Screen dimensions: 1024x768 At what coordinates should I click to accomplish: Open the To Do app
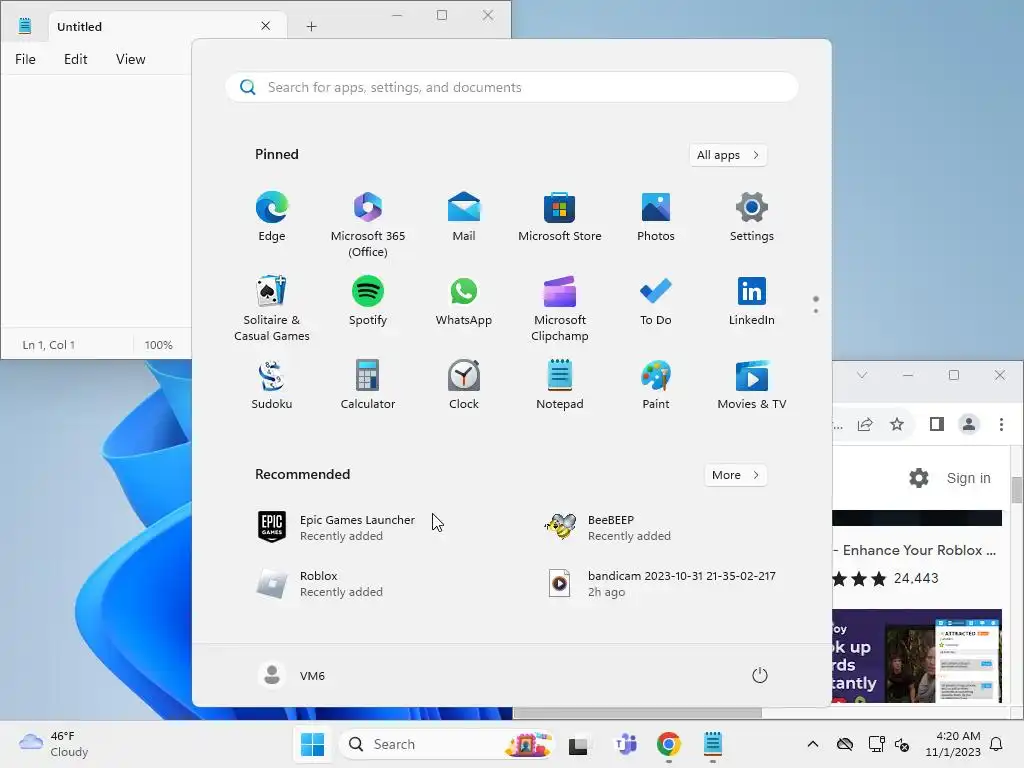(x=656, y=301)
